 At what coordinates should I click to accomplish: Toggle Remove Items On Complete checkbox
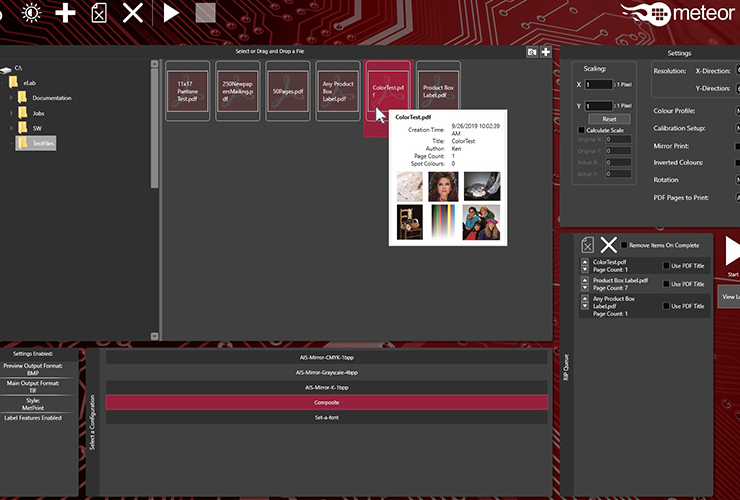click(625, 245)
